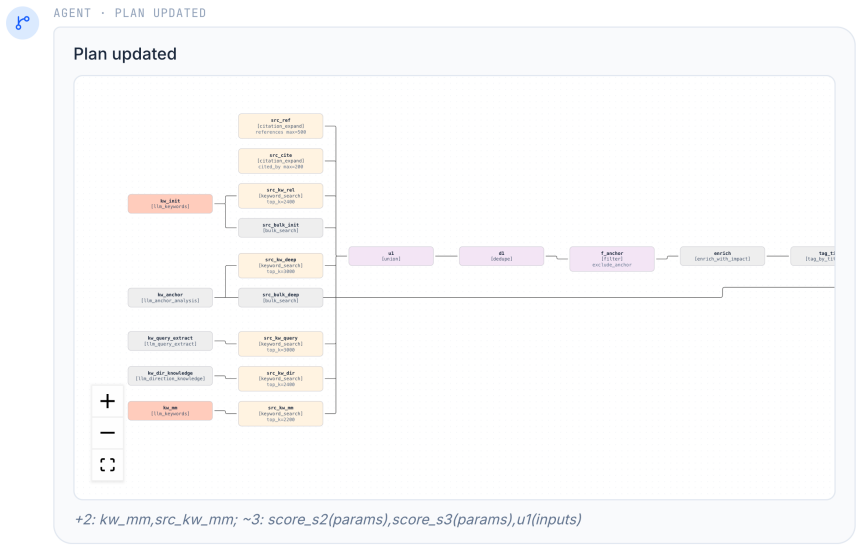Select the kw_init llm_keywords node
Screen dimensions: 862x550
click(x=170, y=204)
